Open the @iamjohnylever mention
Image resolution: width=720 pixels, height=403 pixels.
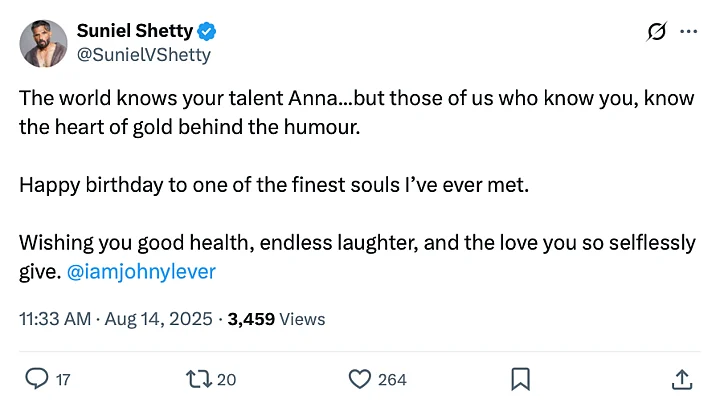pyautogui.click(x=140, y=271)
